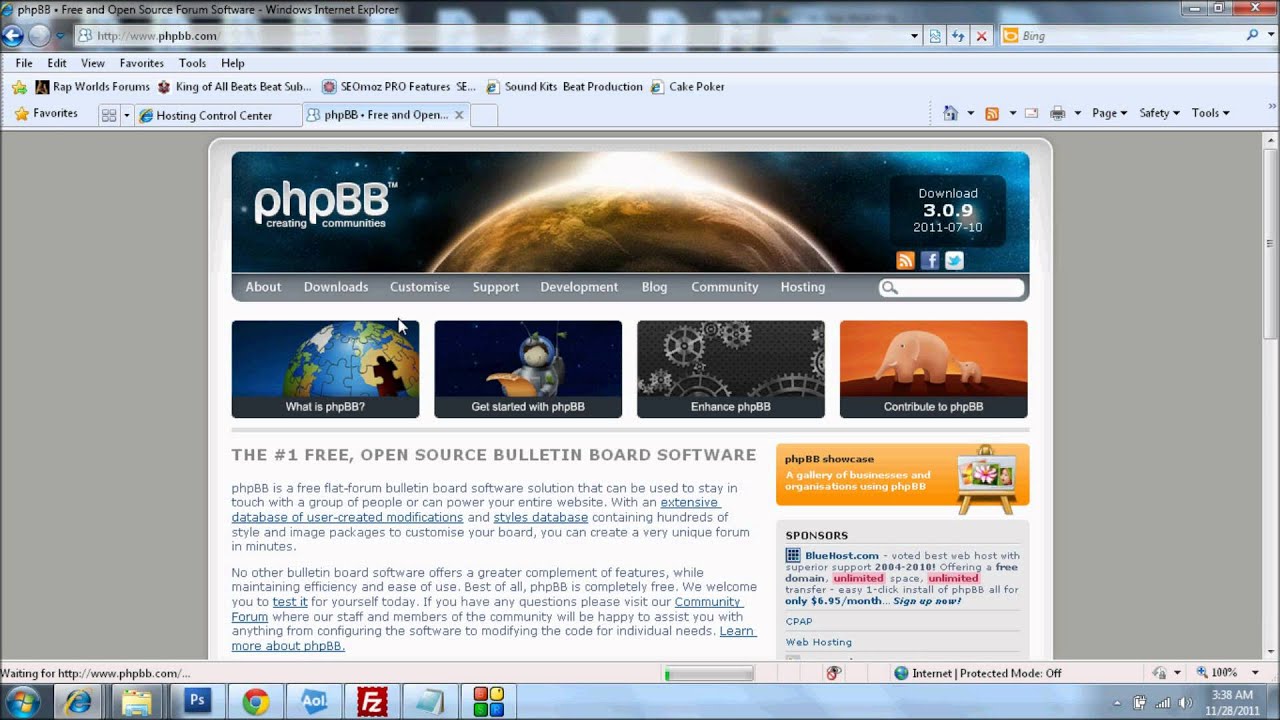The image size is (1280, 720).
Task: Click the phpBB showcase banner
Action: tap(902, 475)
